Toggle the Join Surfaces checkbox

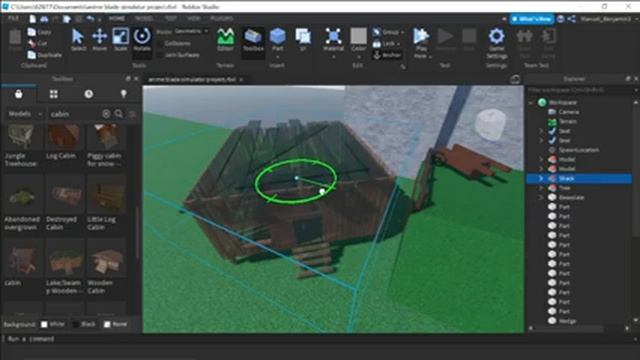160,55
